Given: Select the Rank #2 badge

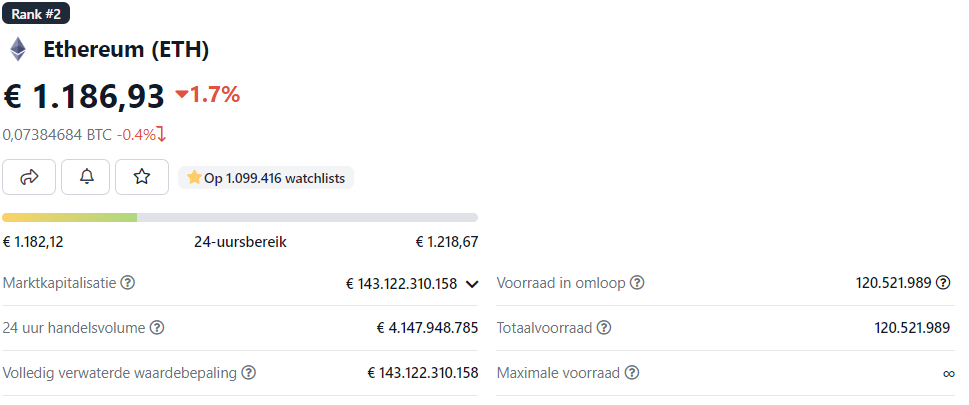Looking at the screenshot, I should click(x=36, y=14).
